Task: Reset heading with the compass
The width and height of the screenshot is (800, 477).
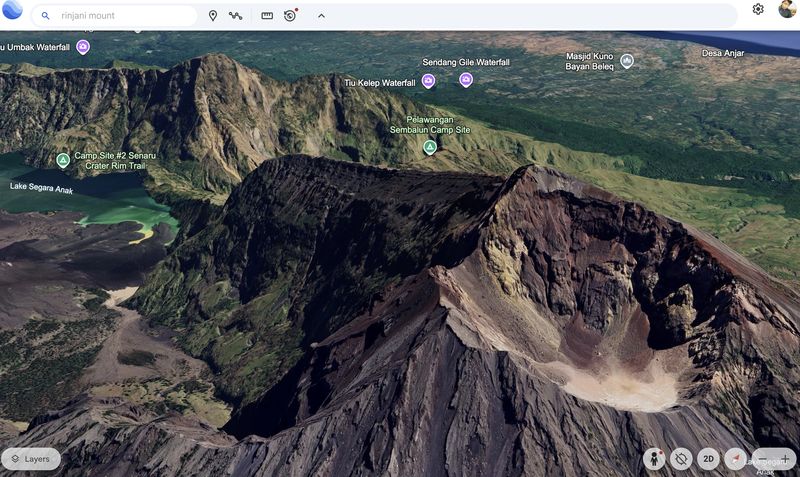Action: [735, 459]
